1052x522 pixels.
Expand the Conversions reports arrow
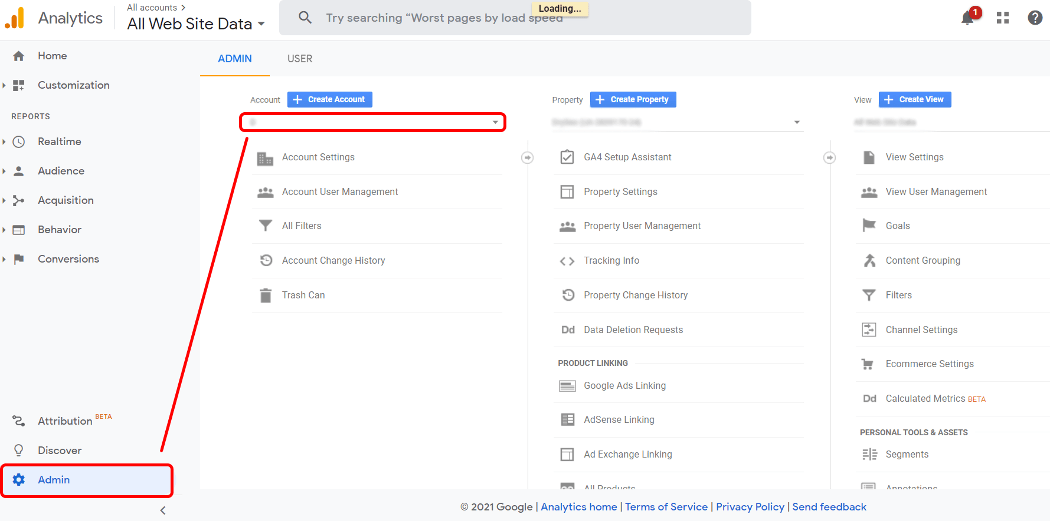click(x=4, y=259)
